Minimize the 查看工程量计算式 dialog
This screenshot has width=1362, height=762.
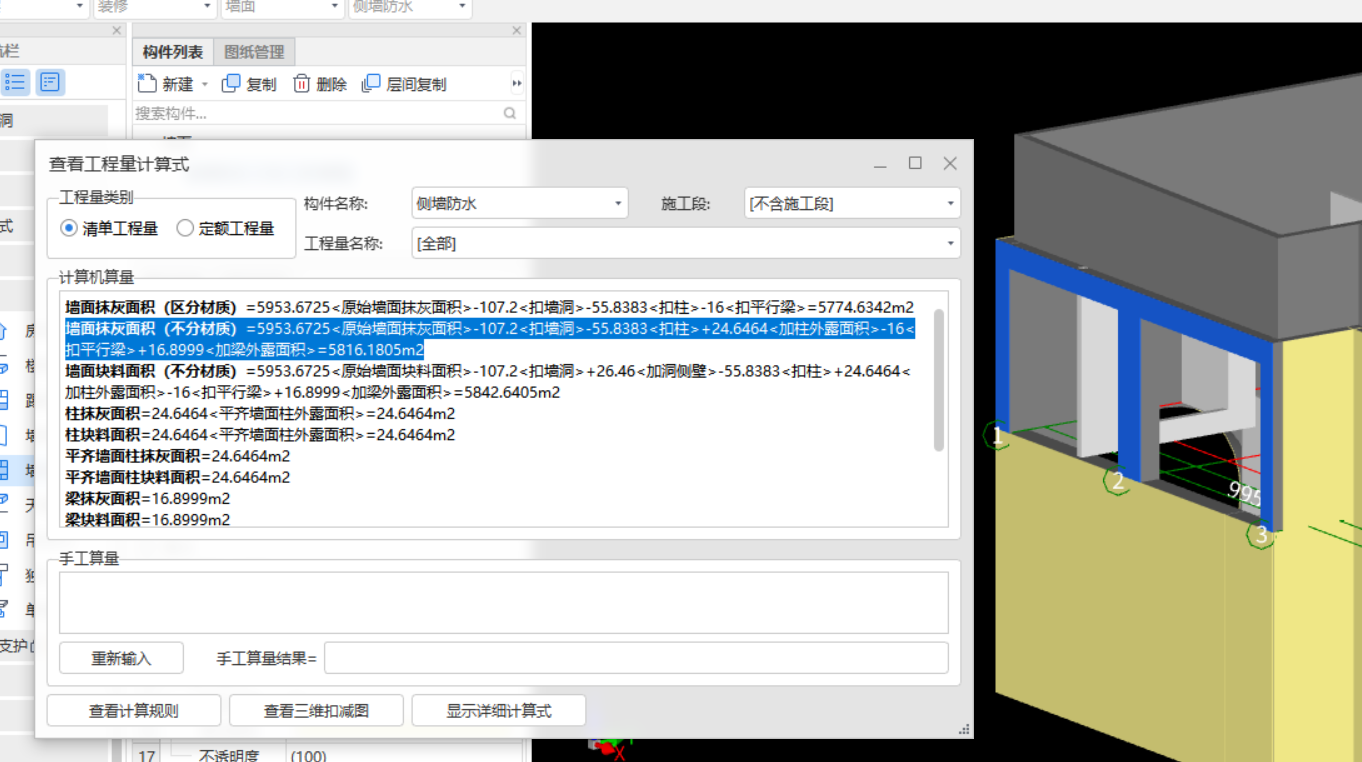(880, 163)
